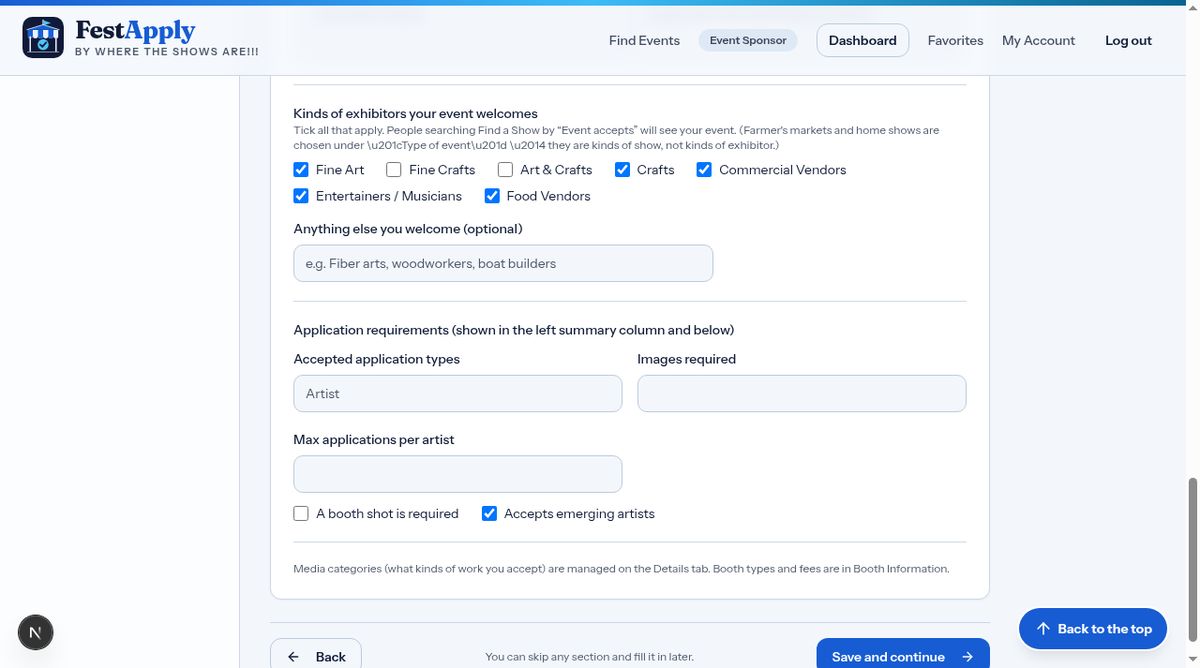Click Back to the top button
1200x668 pixels.
point(1093,629)
